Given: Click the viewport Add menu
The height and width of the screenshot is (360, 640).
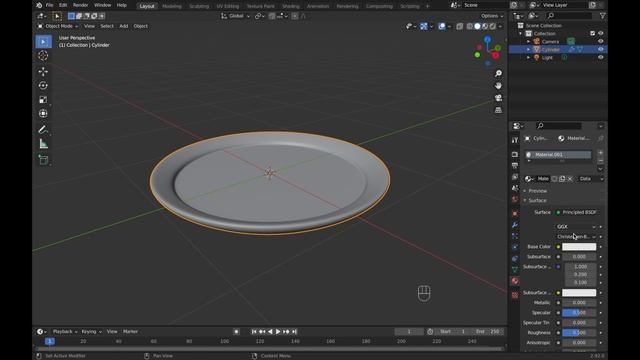Looking at the screenshot, I should tap(124, 26).
